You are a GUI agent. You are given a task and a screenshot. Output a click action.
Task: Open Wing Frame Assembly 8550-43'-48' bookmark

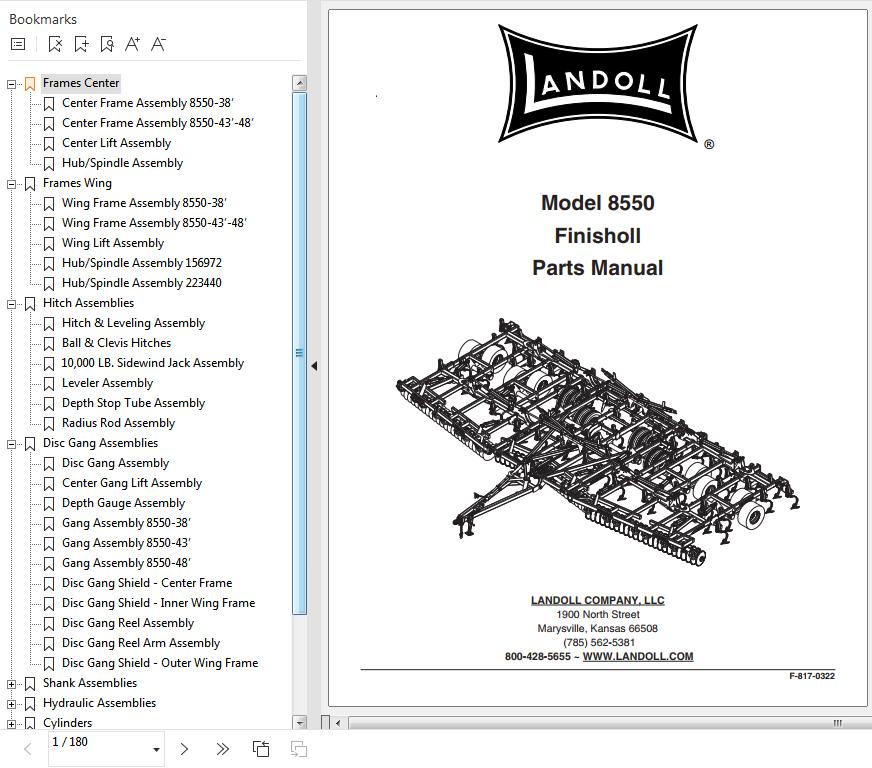coord(154,223)
